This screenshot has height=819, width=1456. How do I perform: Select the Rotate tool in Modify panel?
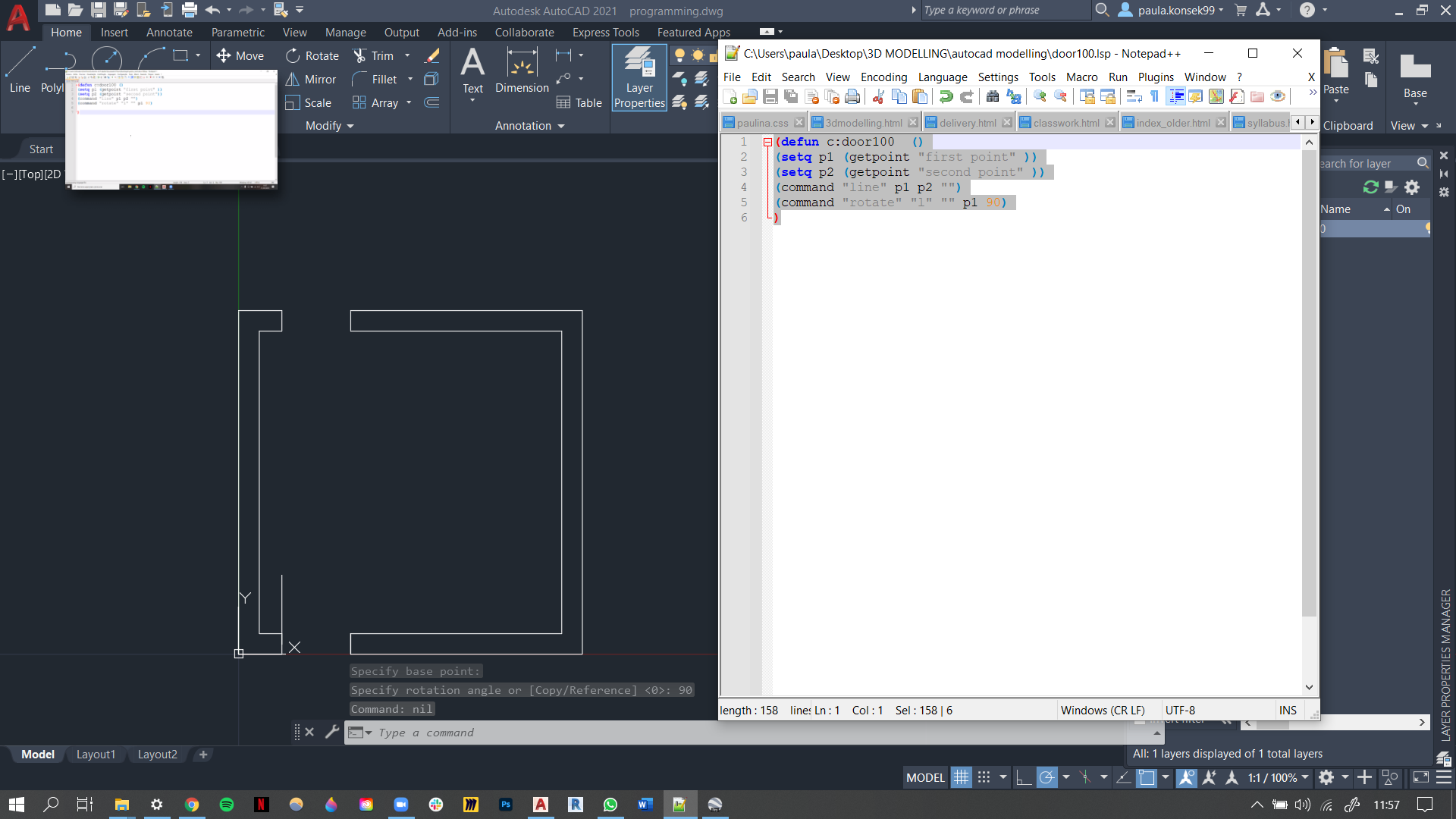(312, 56)
